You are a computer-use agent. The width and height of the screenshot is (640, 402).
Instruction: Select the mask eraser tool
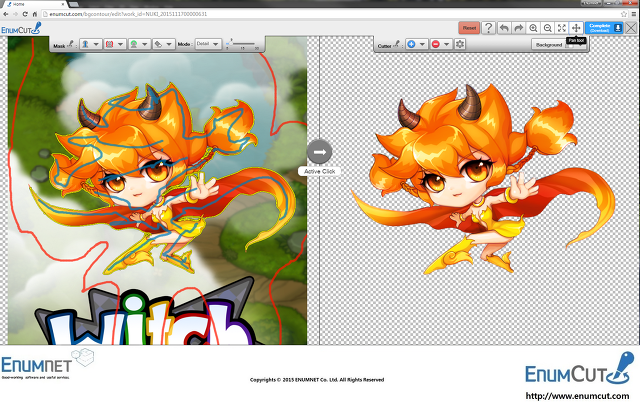tap(158, 44)
